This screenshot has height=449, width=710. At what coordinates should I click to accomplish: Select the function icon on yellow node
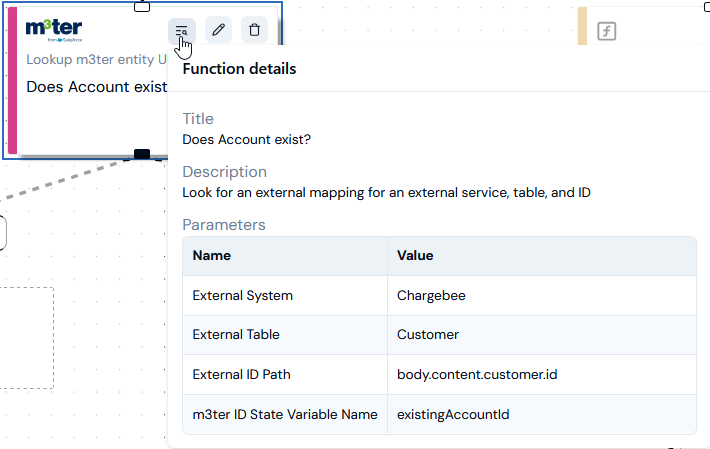coord(606,31)
